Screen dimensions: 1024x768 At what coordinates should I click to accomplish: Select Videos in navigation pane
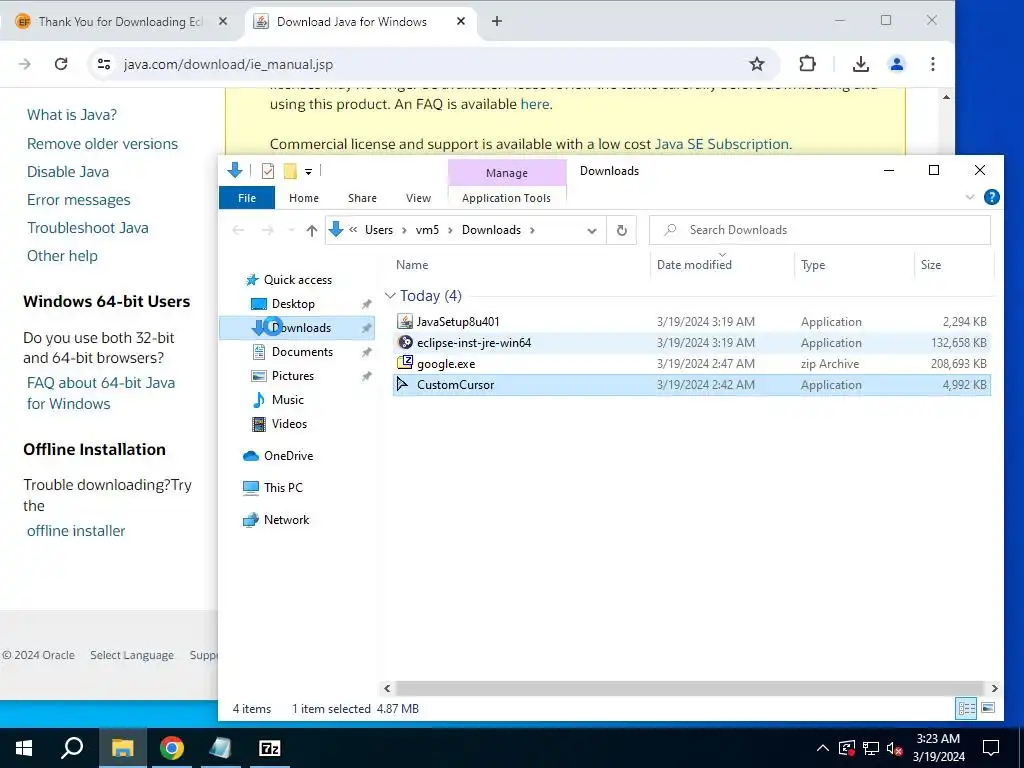point(289,424)
